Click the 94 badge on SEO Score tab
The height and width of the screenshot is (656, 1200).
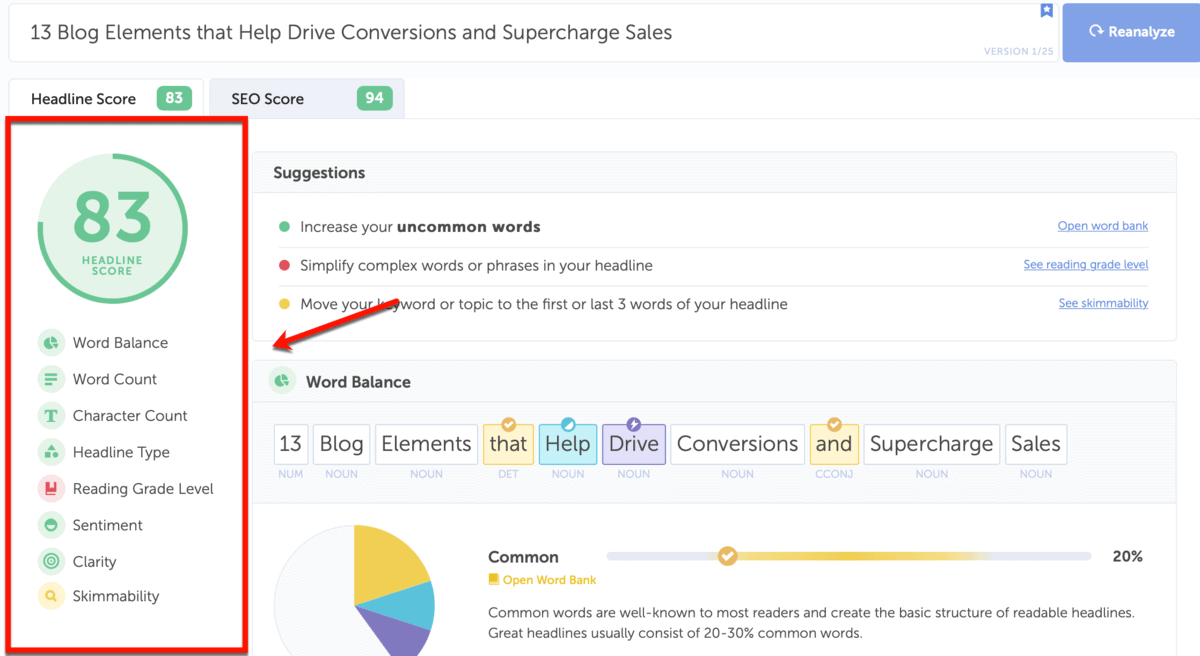click(x=375, y=98)
